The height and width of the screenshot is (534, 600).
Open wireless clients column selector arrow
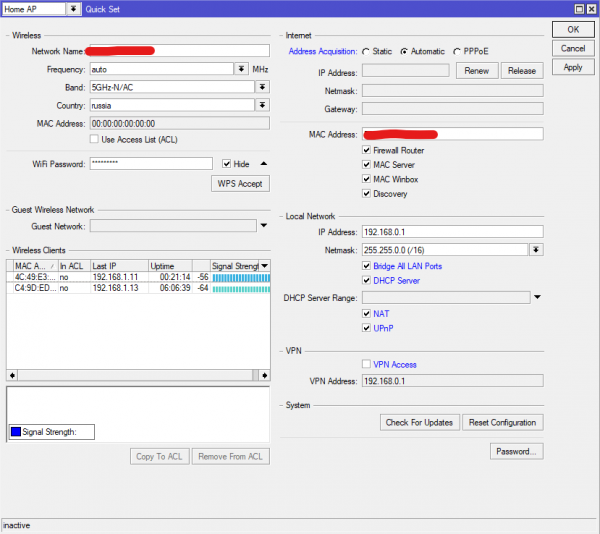264,266
